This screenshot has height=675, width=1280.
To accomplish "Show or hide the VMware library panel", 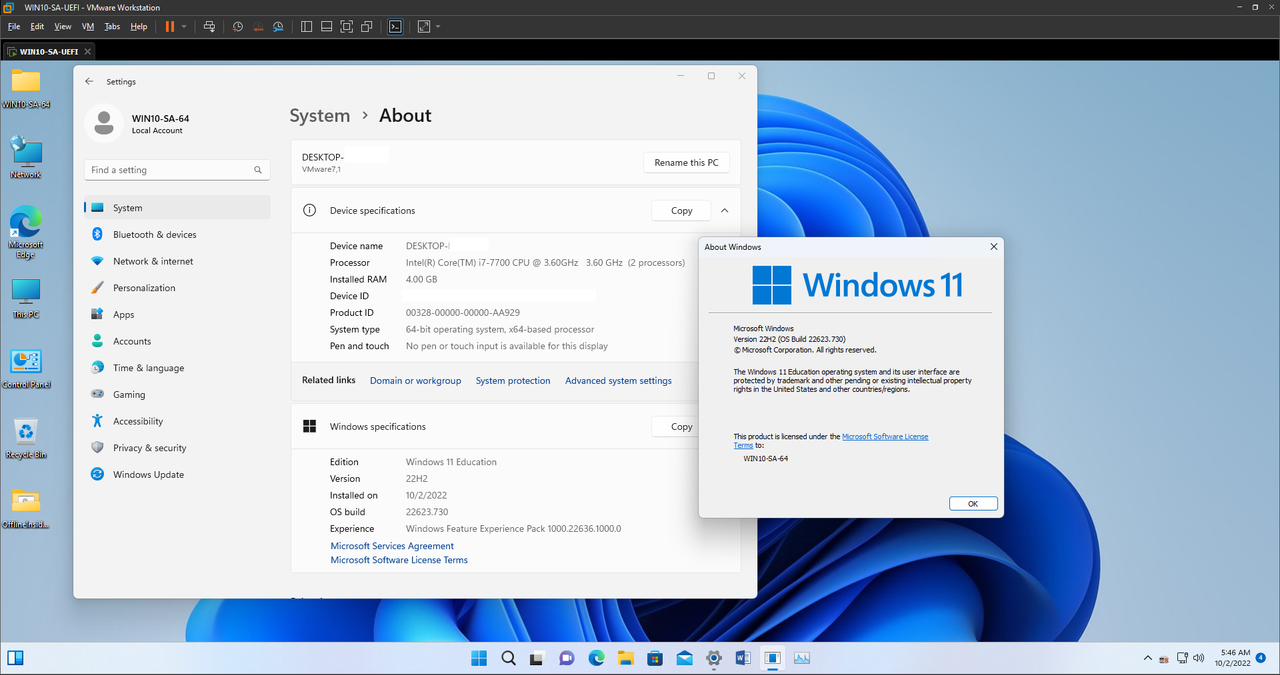I will tap(307, 26).
